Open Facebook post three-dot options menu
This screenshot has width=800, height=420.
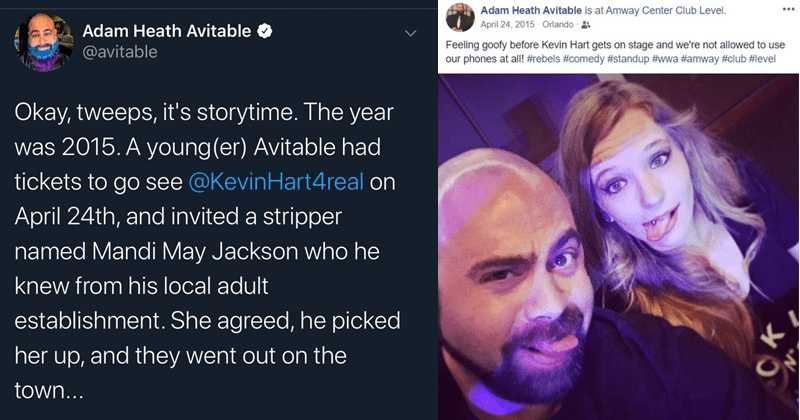[x=786, y=7]
